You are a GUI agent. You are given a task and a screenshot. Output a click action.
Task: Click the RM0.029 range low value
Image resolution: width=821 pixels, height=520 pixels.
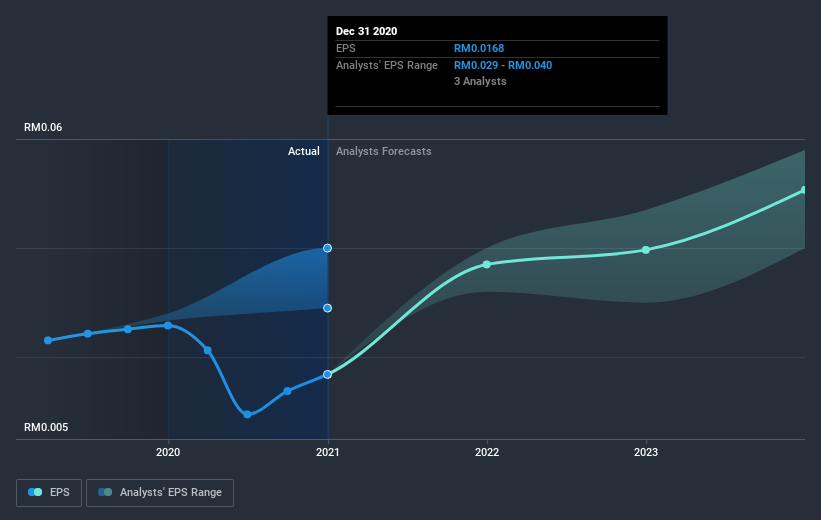coord(476,65)
